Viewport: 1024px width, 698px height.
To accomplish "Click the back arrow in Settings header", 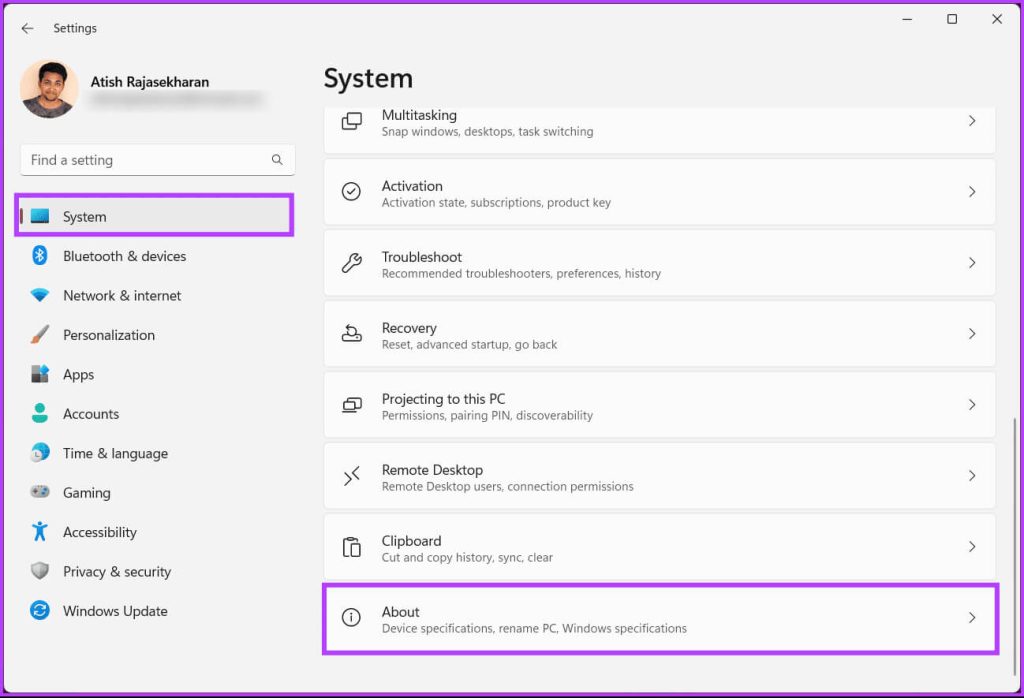I will coord(27,29).
